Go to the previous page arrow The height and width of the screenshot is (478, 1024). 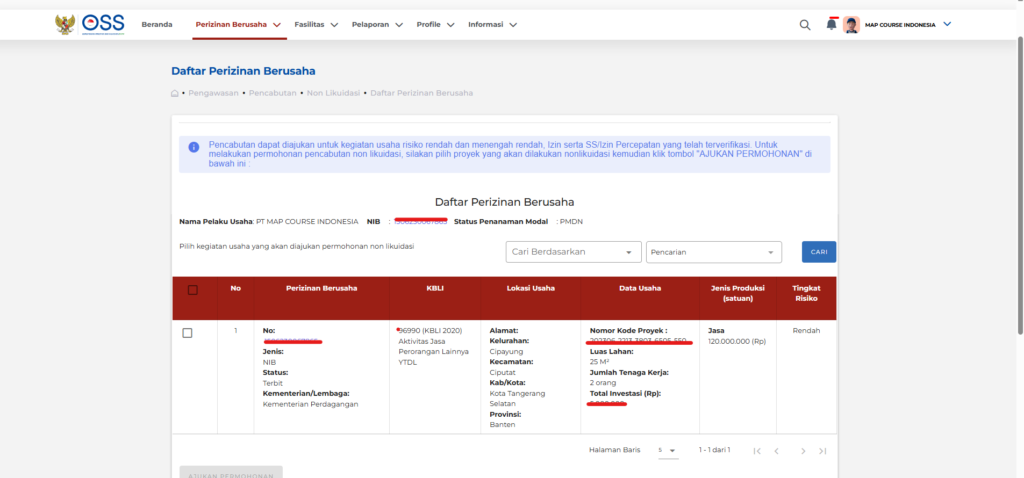tap(776, 451)
